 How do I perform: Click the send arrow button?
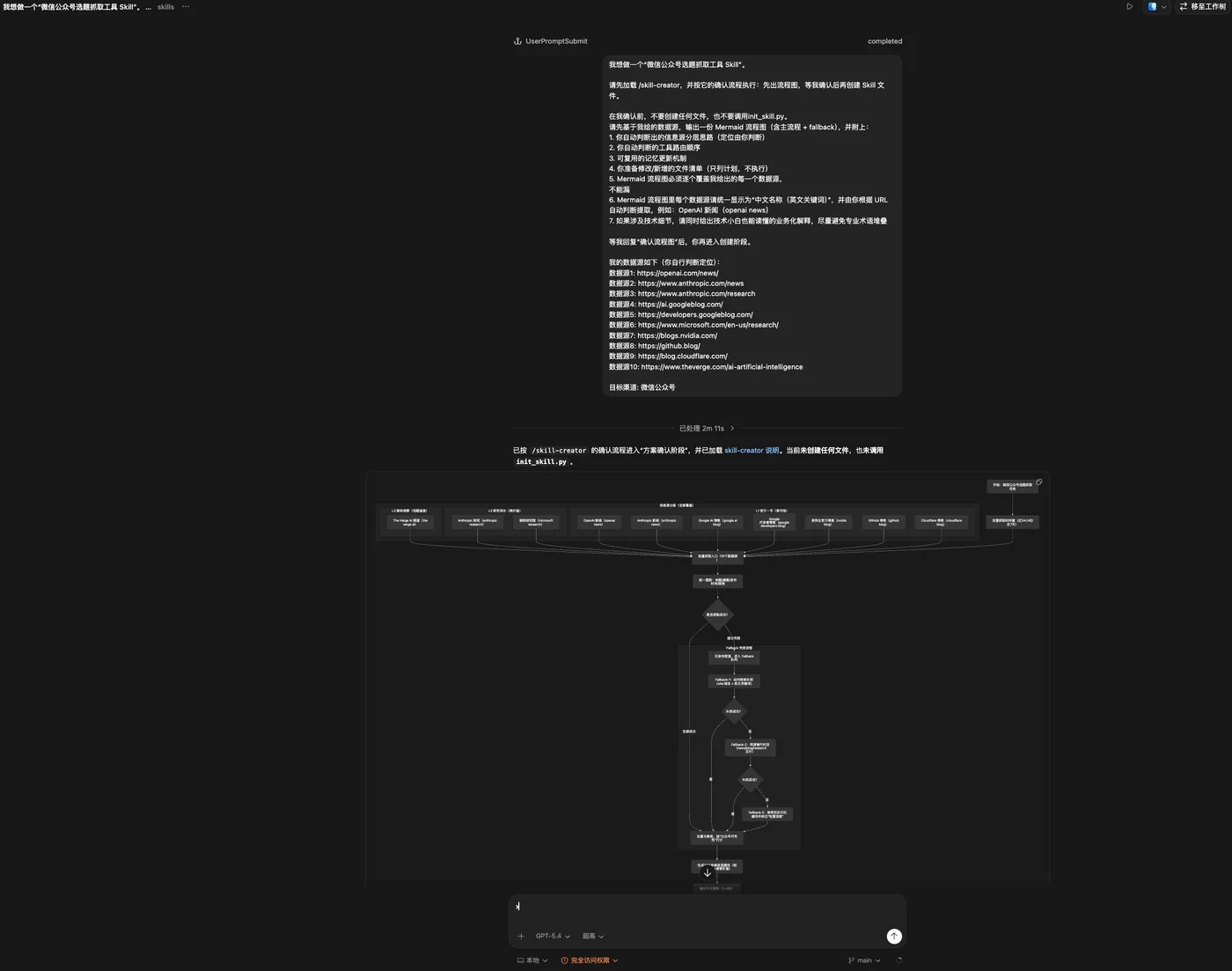click(894, 937)
